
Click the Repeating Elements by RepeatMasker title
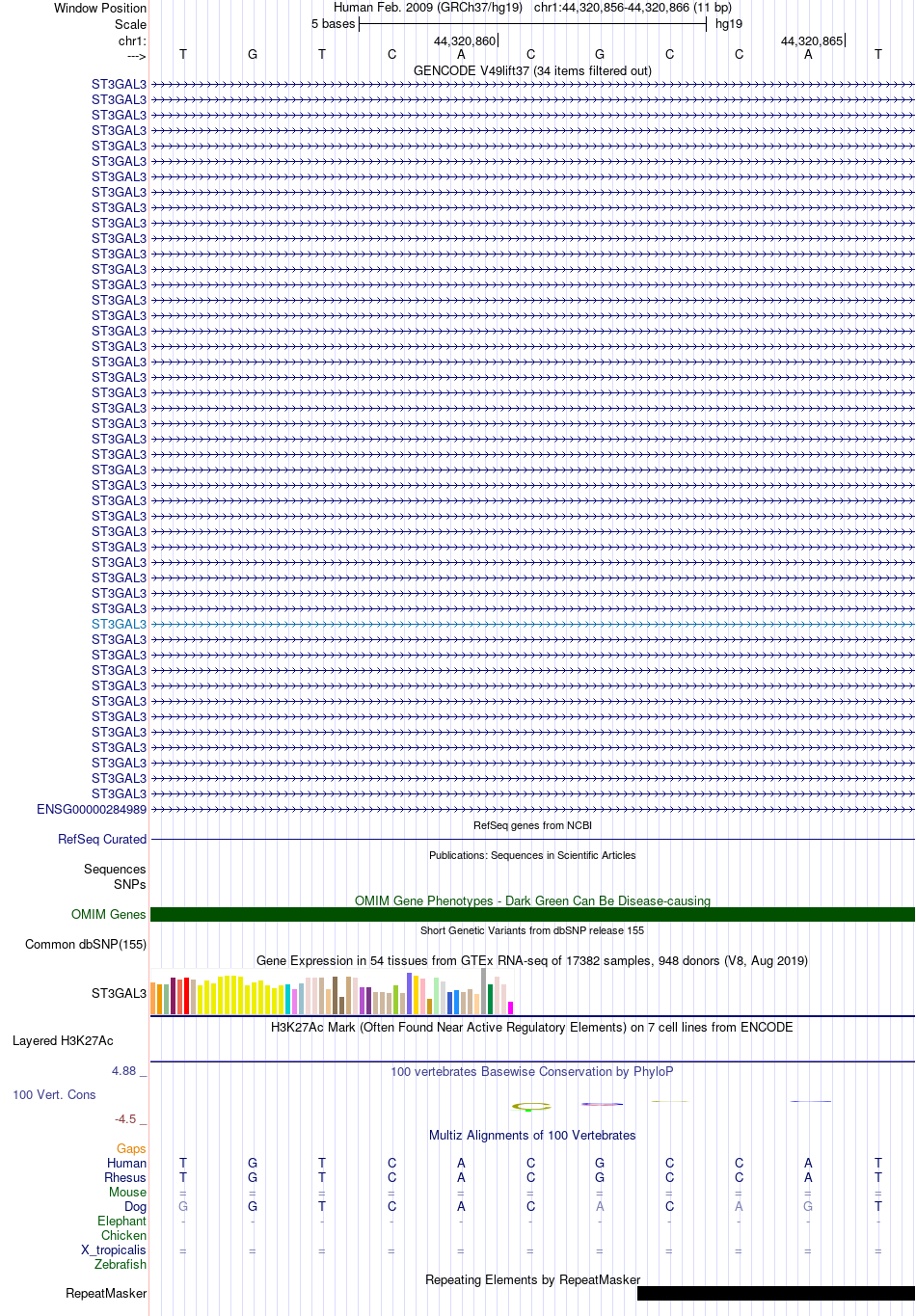(532, 1279)
